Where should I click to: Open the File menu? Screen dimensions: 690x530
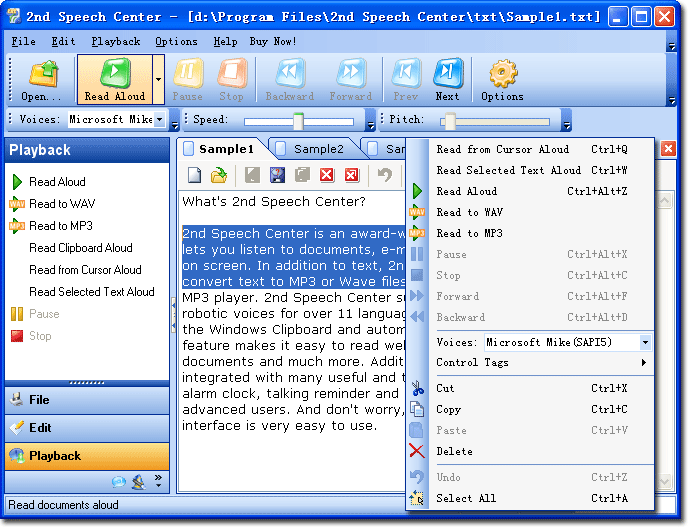coord(23,41)
